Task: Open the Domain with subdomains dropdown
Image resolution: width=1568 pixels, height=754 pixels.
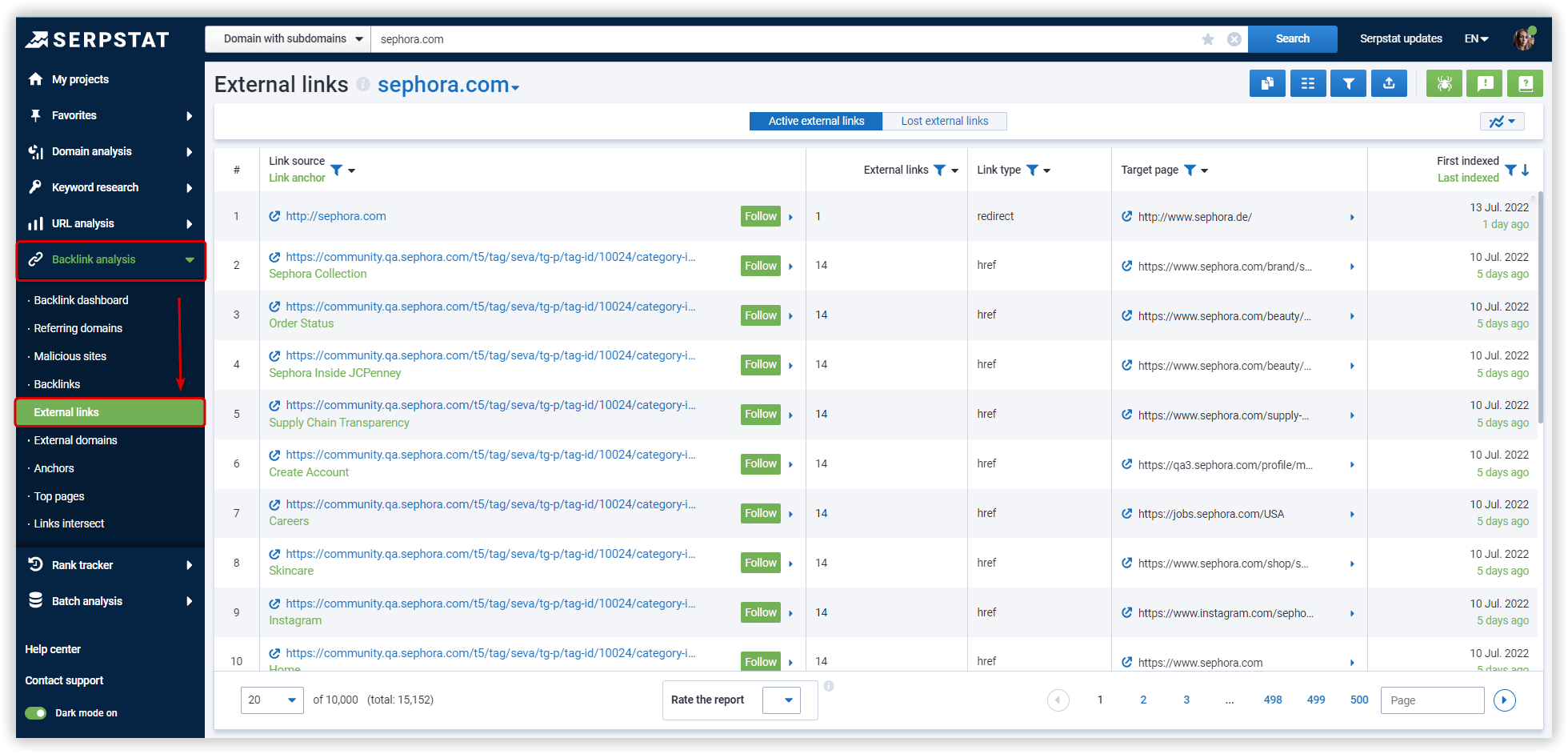Action: (286, 38)
